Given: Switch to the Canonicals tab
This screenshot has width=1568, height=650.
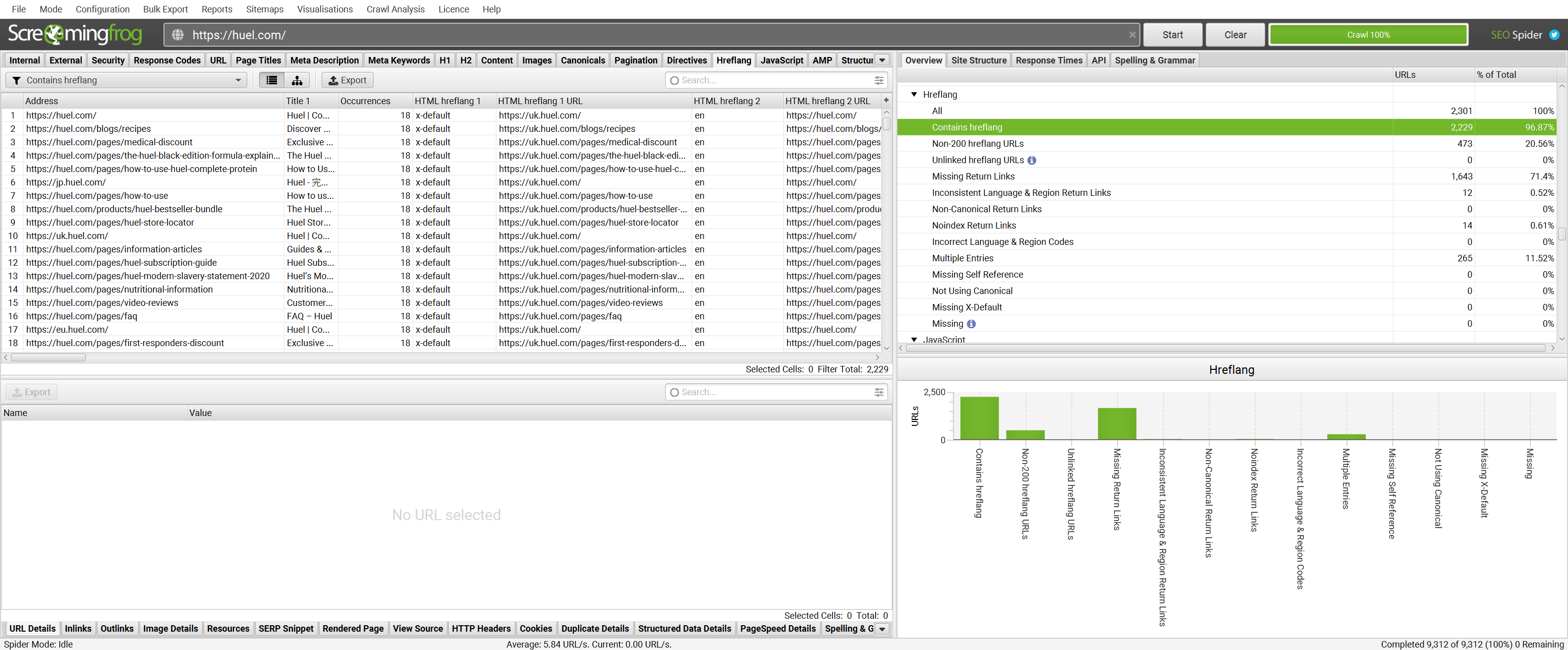Looking at the screenshot, I should (x=582, y=60).
